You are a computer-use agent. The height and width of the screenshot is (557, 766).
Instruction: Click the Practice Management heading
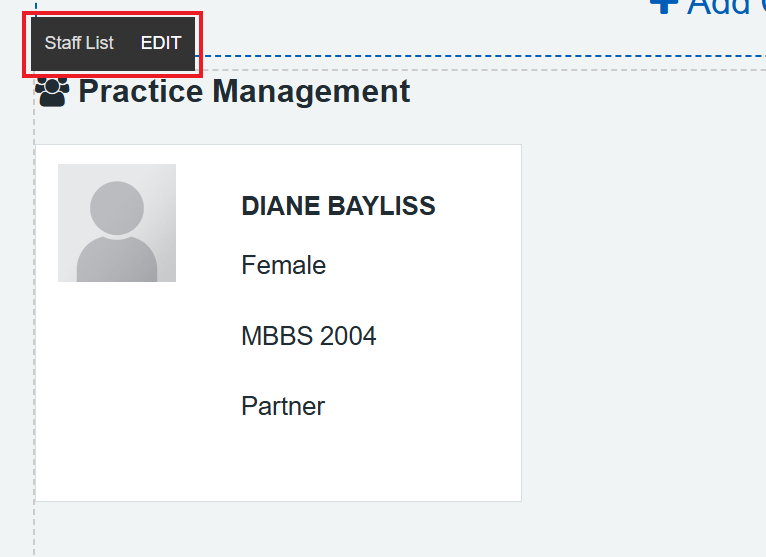244,92
